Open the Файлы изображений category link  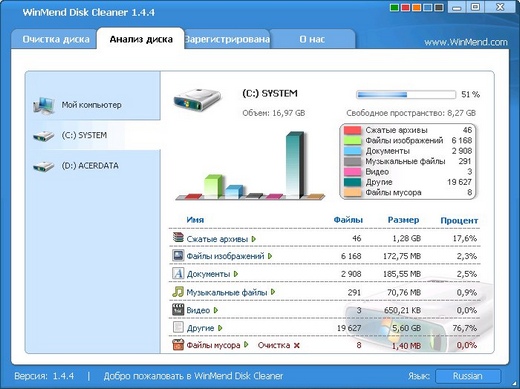pyautogui.click(x=225, y=256)
